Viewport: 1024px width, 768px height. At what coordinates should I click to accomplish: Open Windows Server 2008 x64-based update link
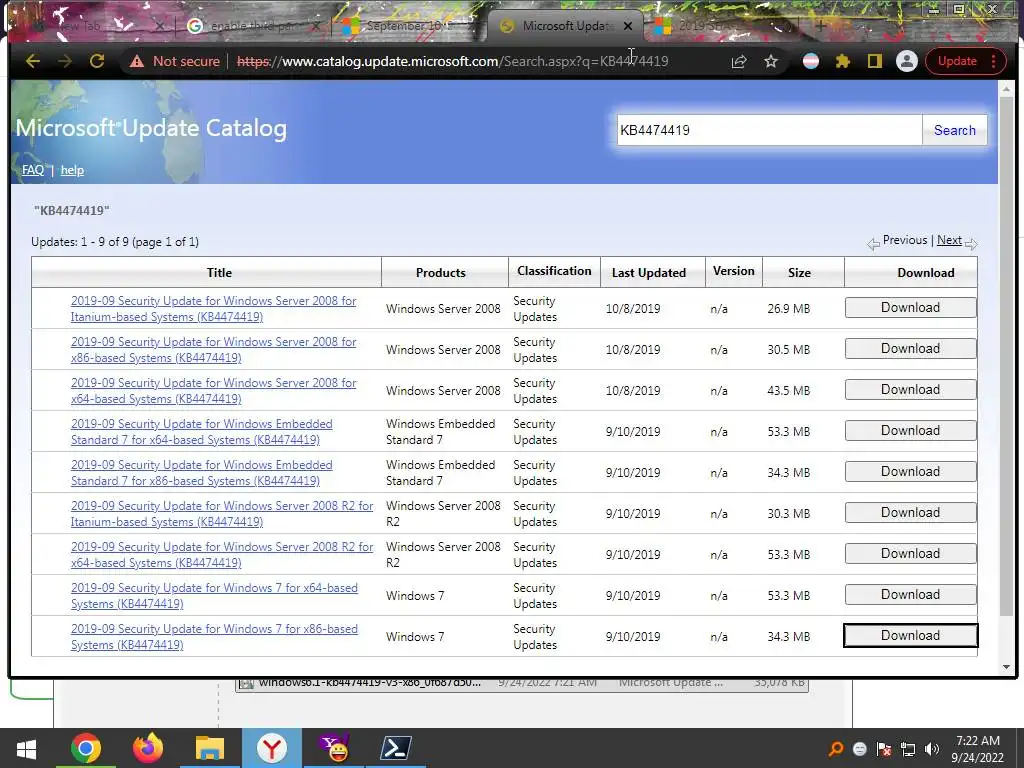[x=214, y=391]
